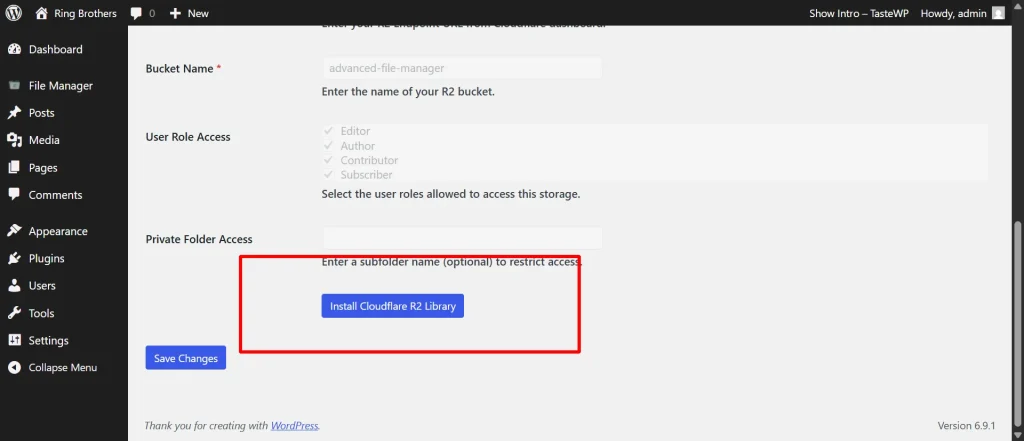
Task: Click the Plugins plug icon
Action: 14,259
